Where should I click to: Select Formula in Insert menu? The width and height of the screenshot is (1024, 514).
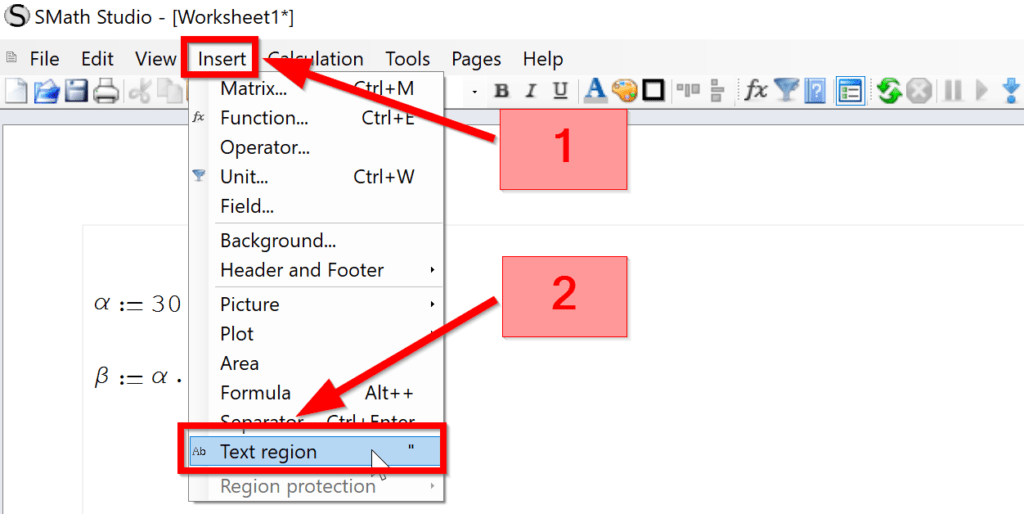click(x=317, y=393)
